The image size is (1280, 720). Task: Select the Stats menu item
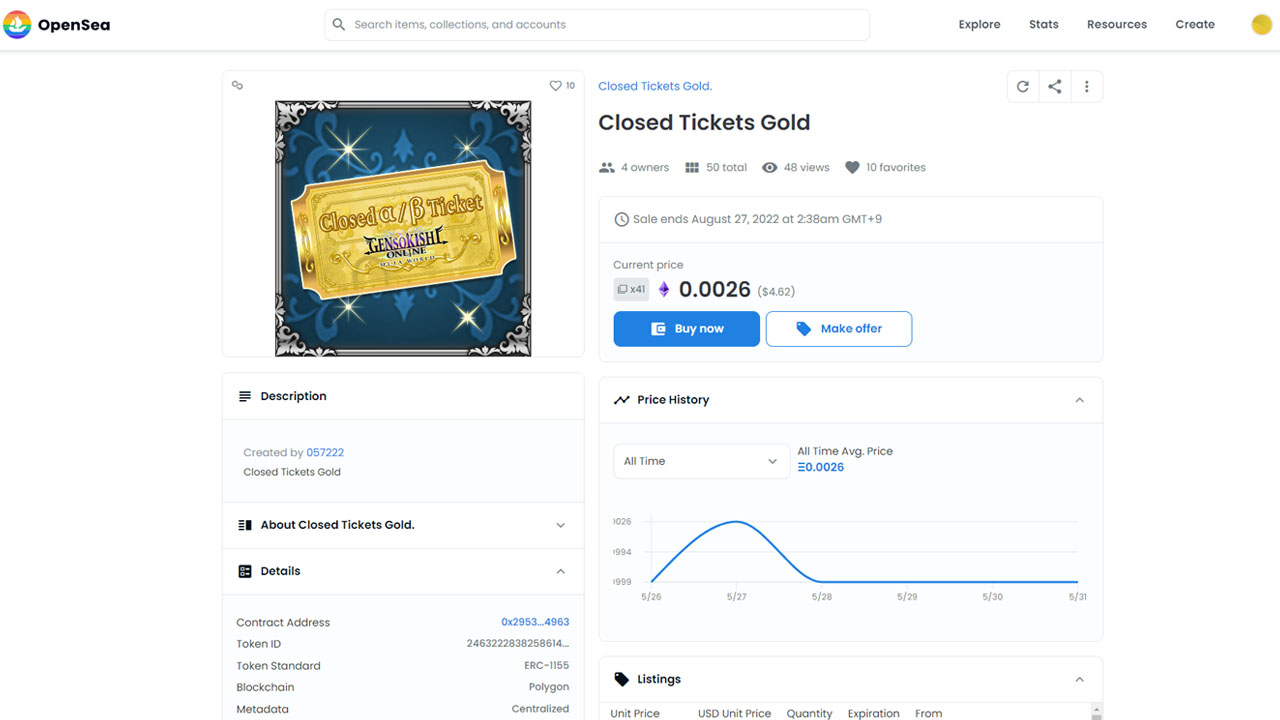(1043, 24)
